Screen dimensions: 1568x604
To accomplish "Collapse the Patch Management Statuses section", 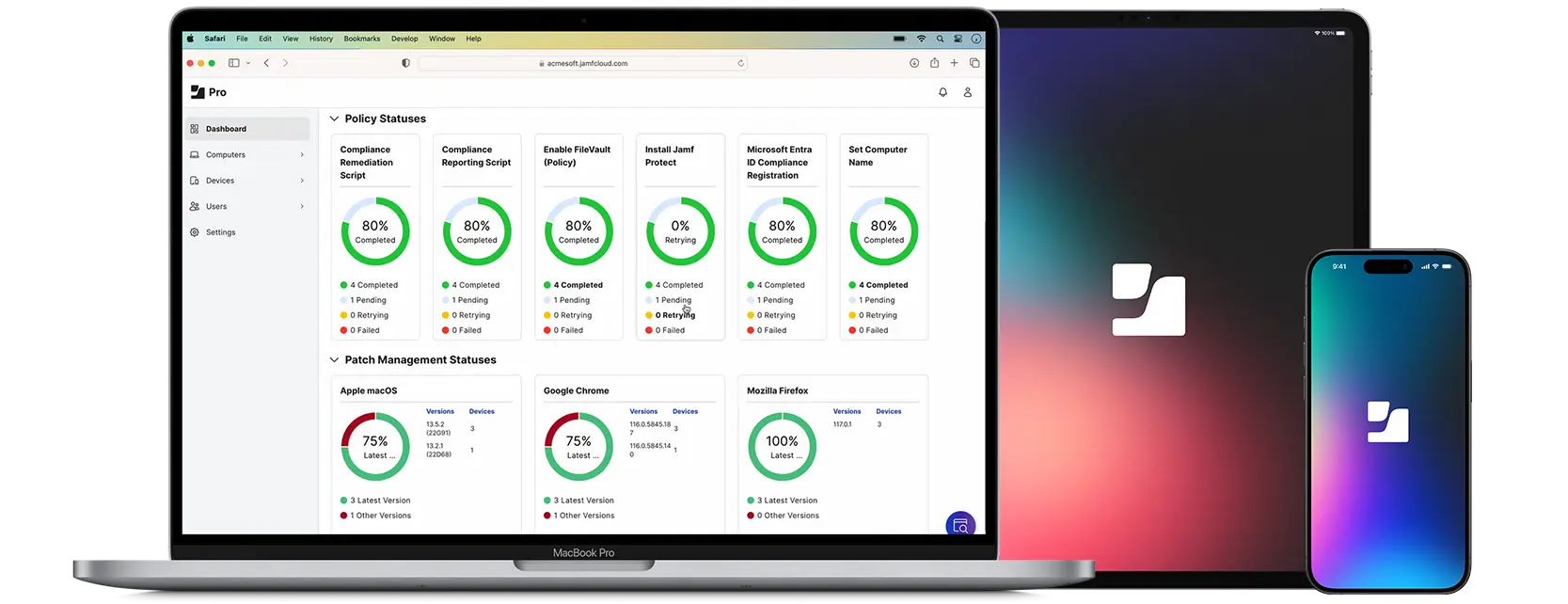I will (334, 359).
